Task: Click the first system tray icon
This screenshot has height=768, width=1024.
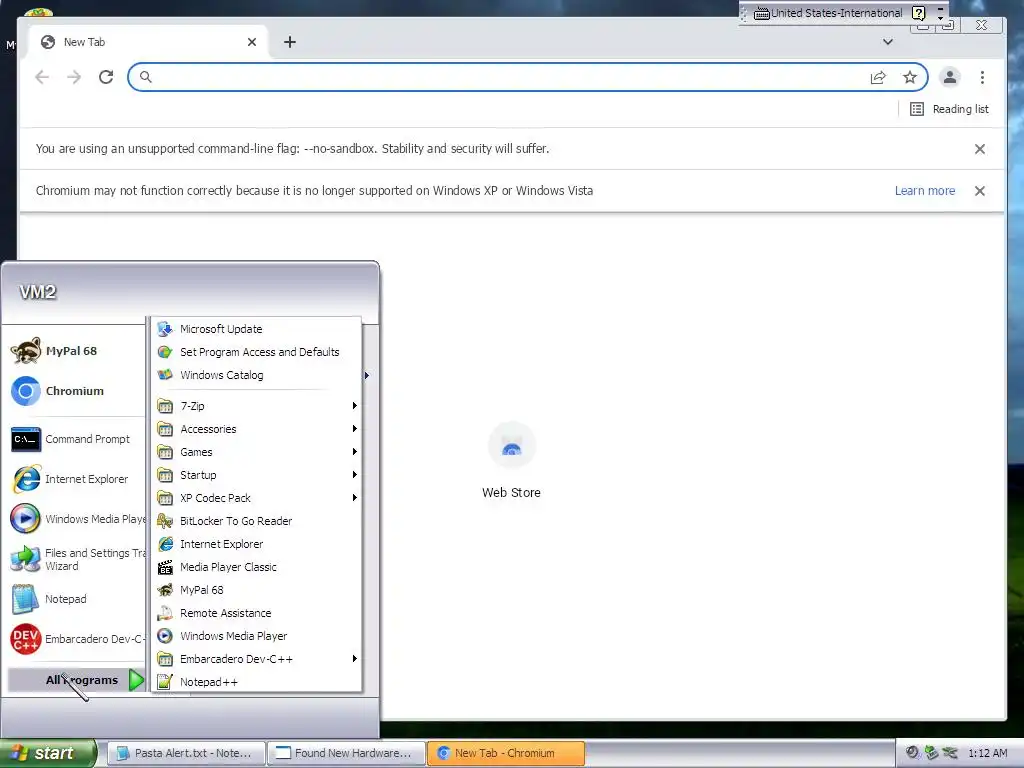Action: click(x=912, y=753)
